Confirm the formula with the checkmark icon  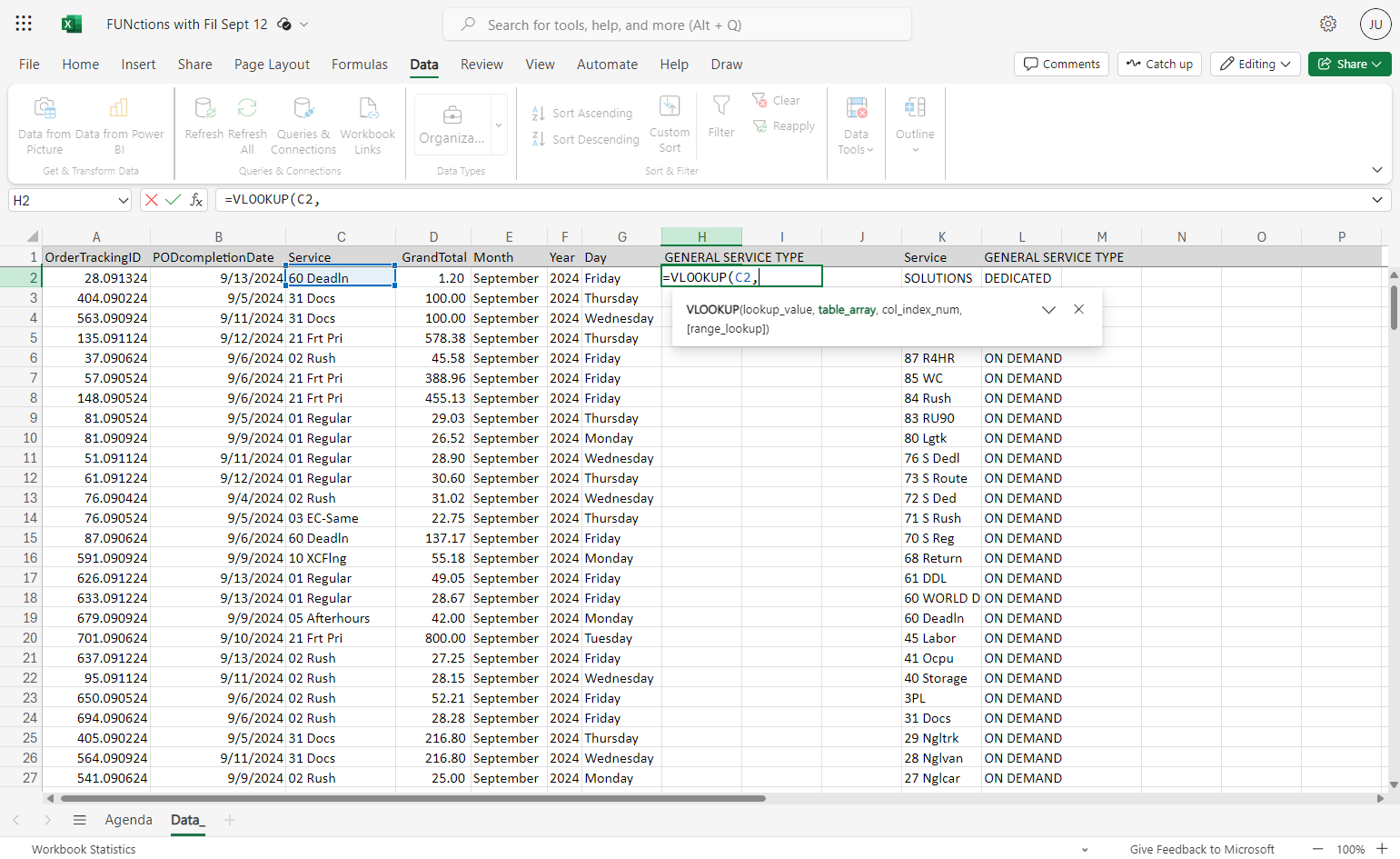tap(173, 200)
